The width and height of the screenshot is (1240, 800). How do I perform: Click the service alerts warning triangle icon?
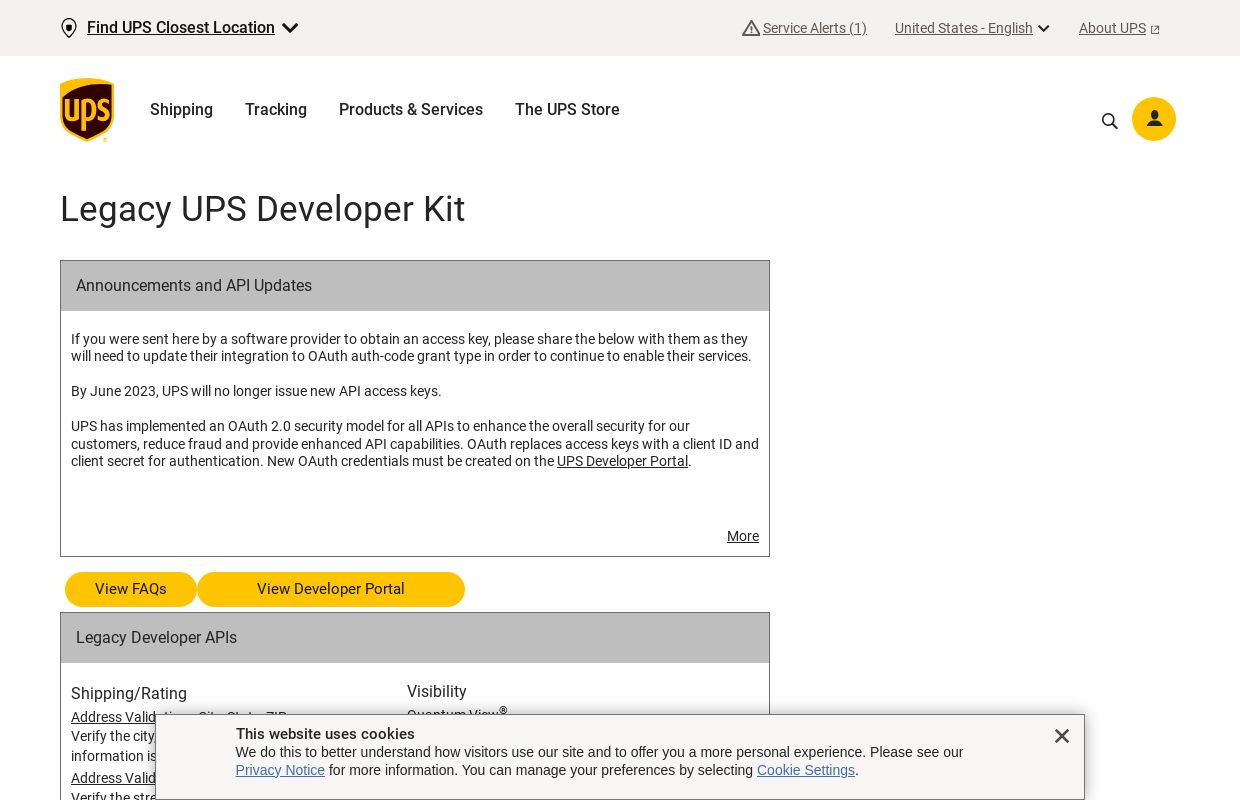click(x=751, y=28)
